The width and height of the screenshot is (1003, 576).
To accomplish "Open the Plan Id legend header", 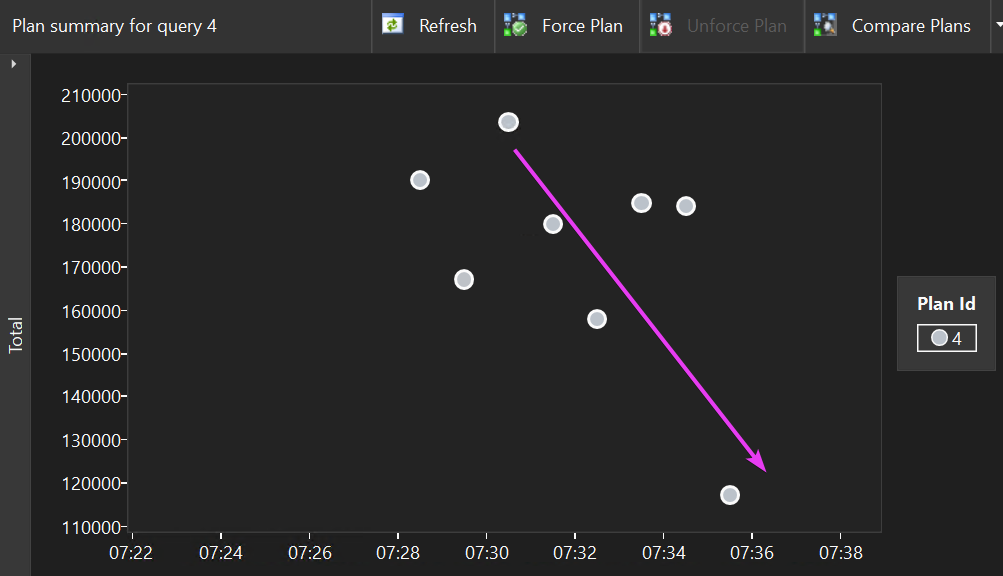I will [x=945, y=303].
